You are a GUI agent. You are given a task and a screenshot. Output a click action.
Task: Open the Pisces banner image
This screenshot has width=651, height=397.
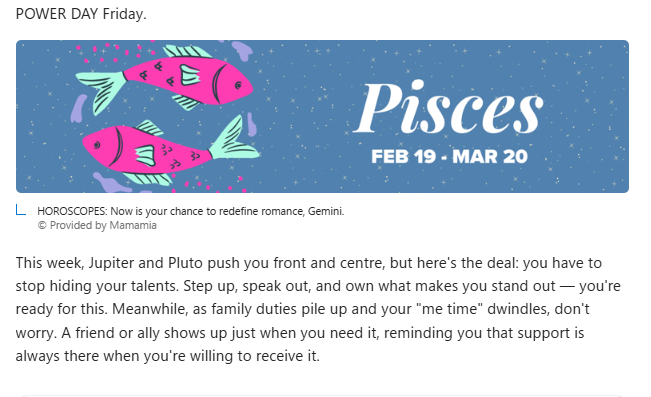click(x=322, y=116)
